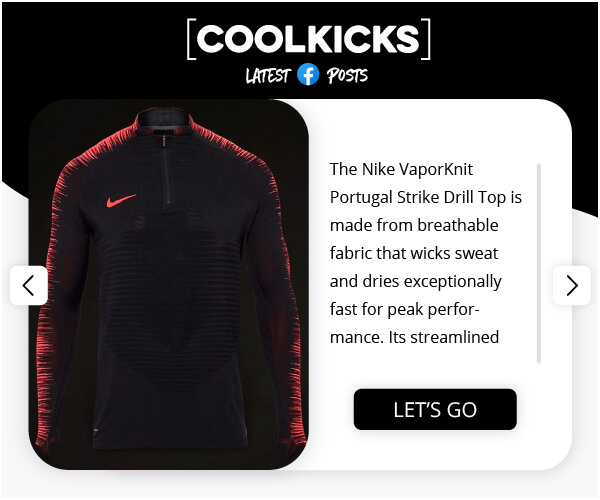Open the LET'S GO button
This screenshot has height=500, width=600.
pyautogui.click(x=435, y=409)
